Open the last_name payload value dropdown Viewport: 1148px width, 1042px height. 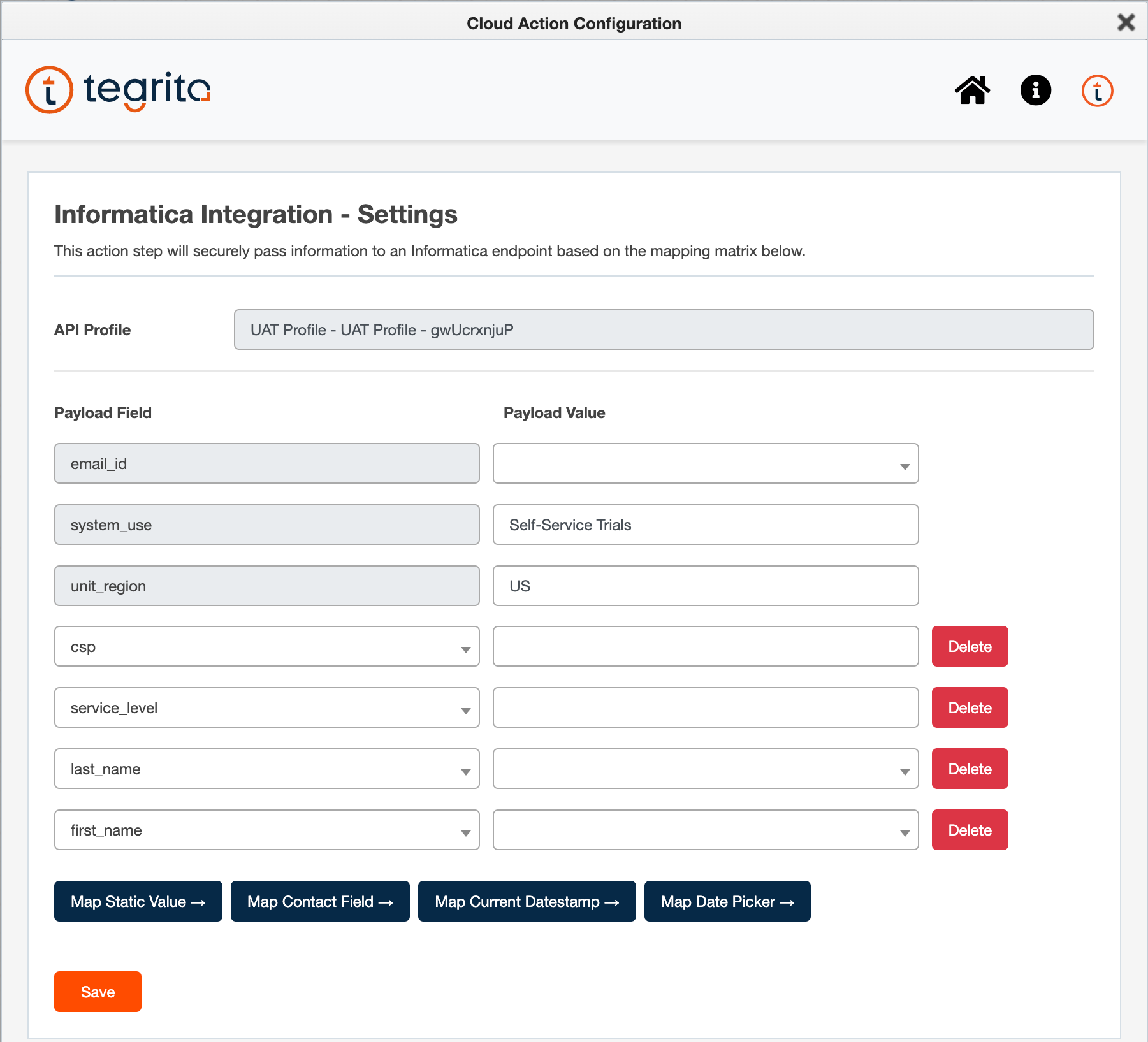click(x=706, y=769)
